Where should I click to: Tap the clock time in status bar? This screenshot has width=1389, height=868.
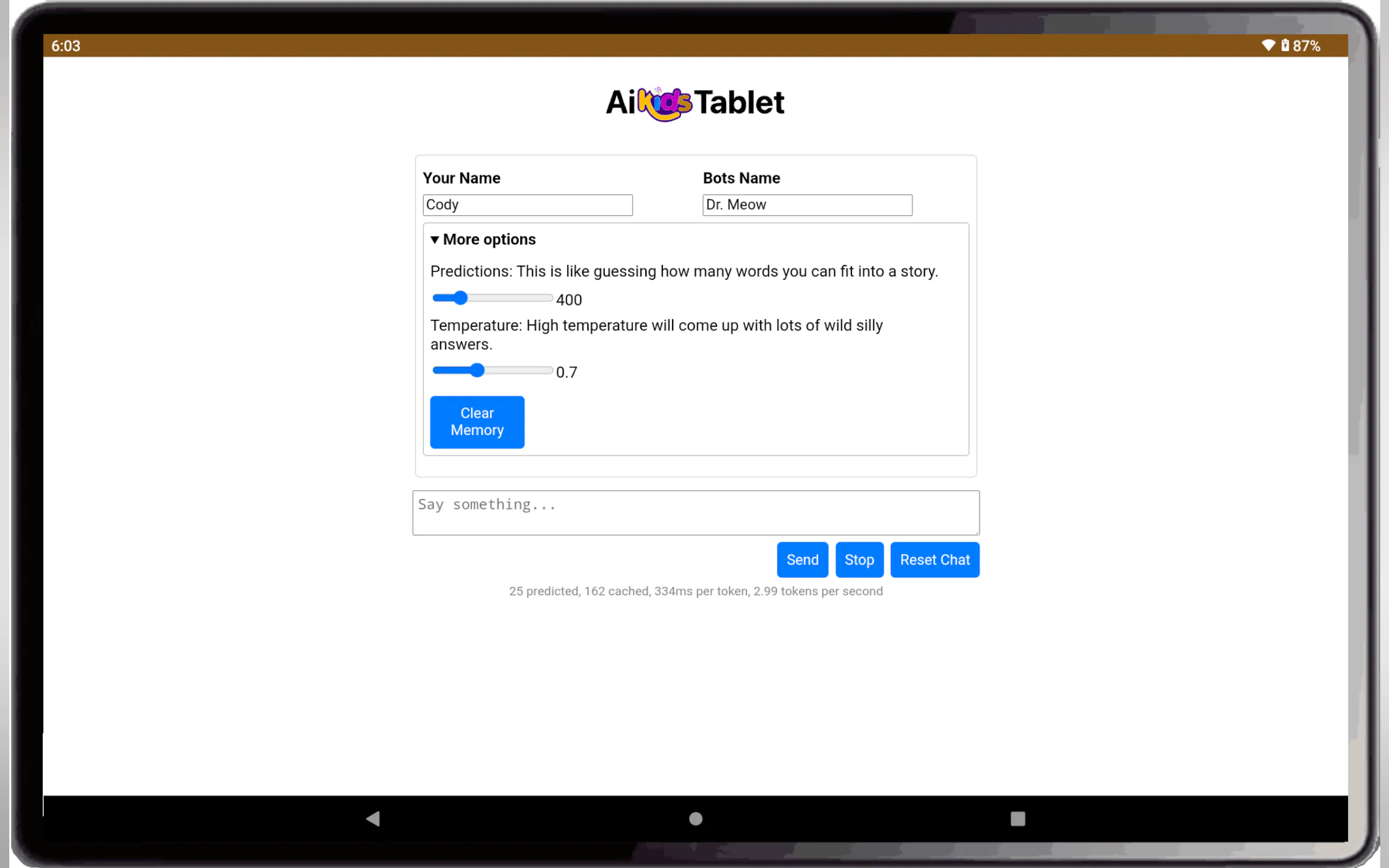66,46
